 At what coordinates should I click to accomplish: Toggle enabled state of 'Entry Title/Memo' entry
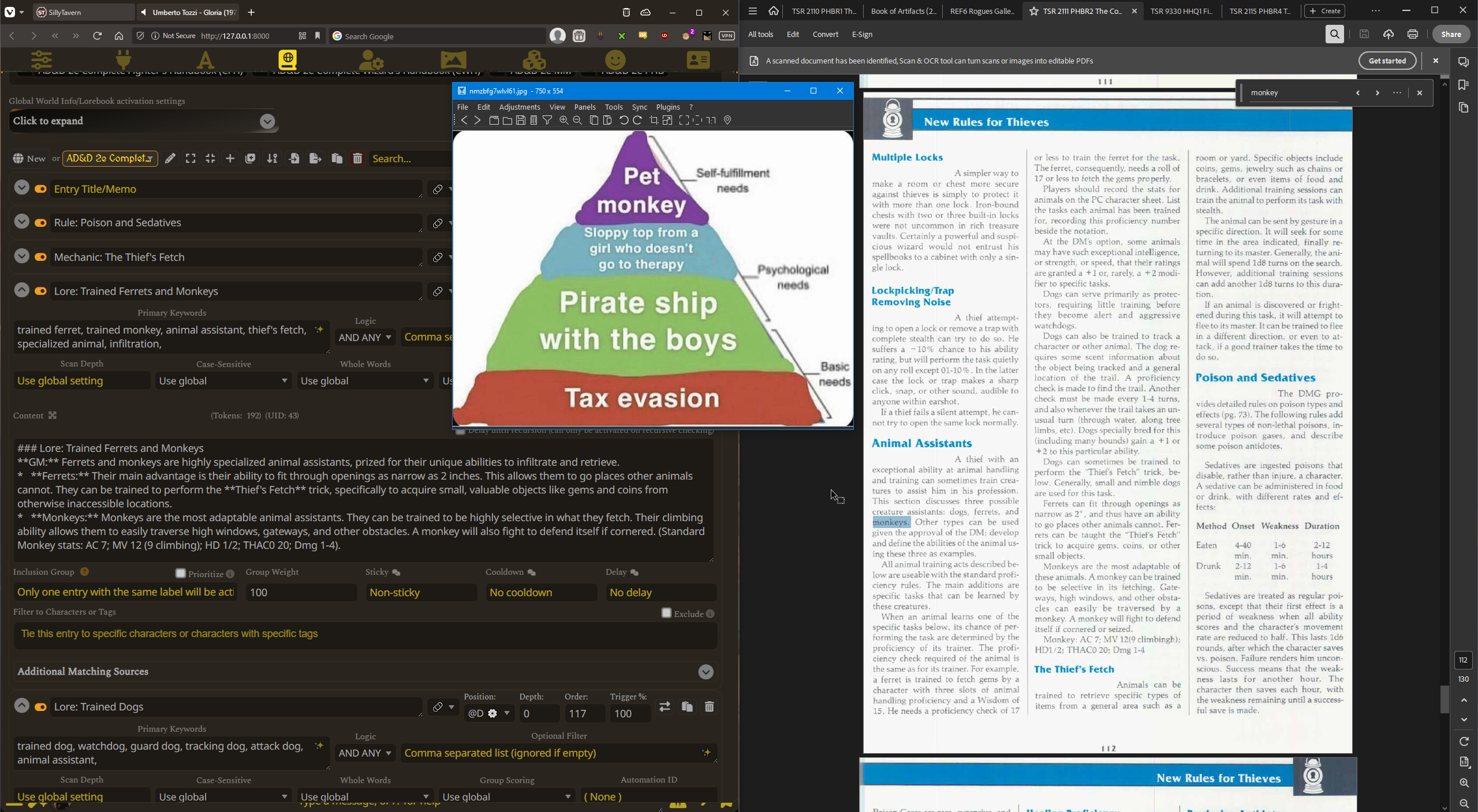coord(40,189)
